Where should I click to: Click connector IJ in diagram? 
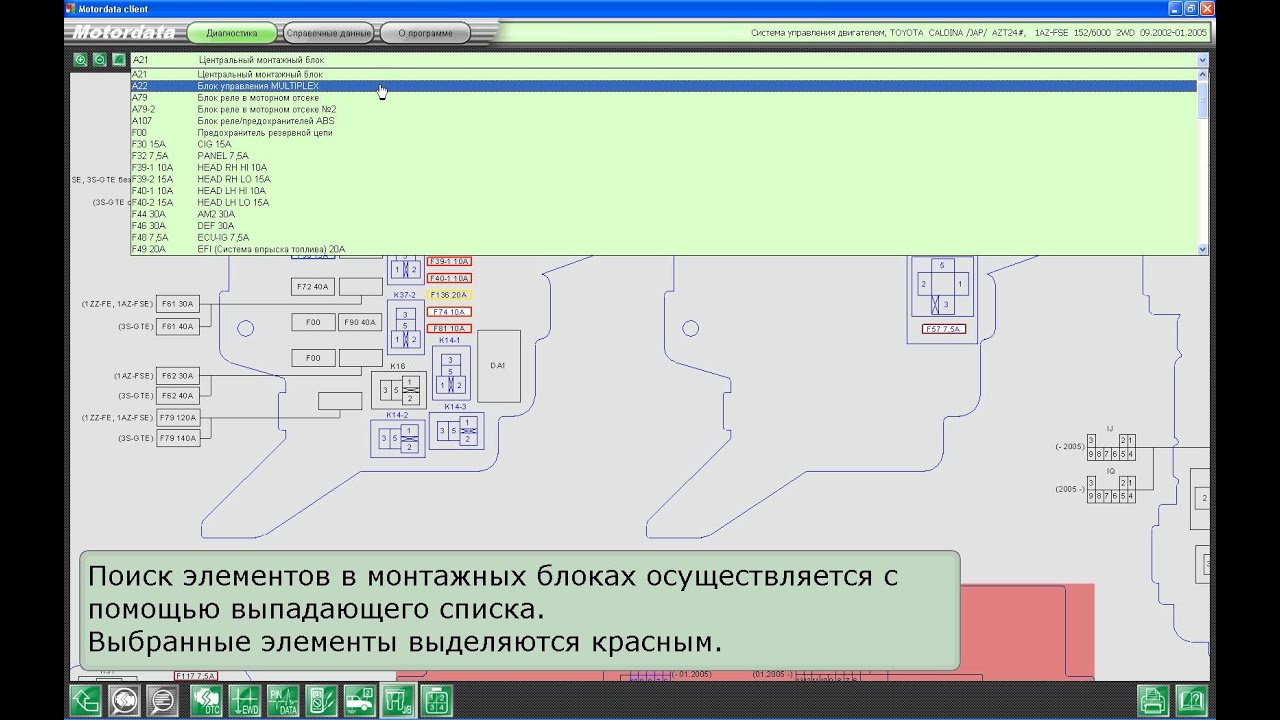coord(1110,447)
